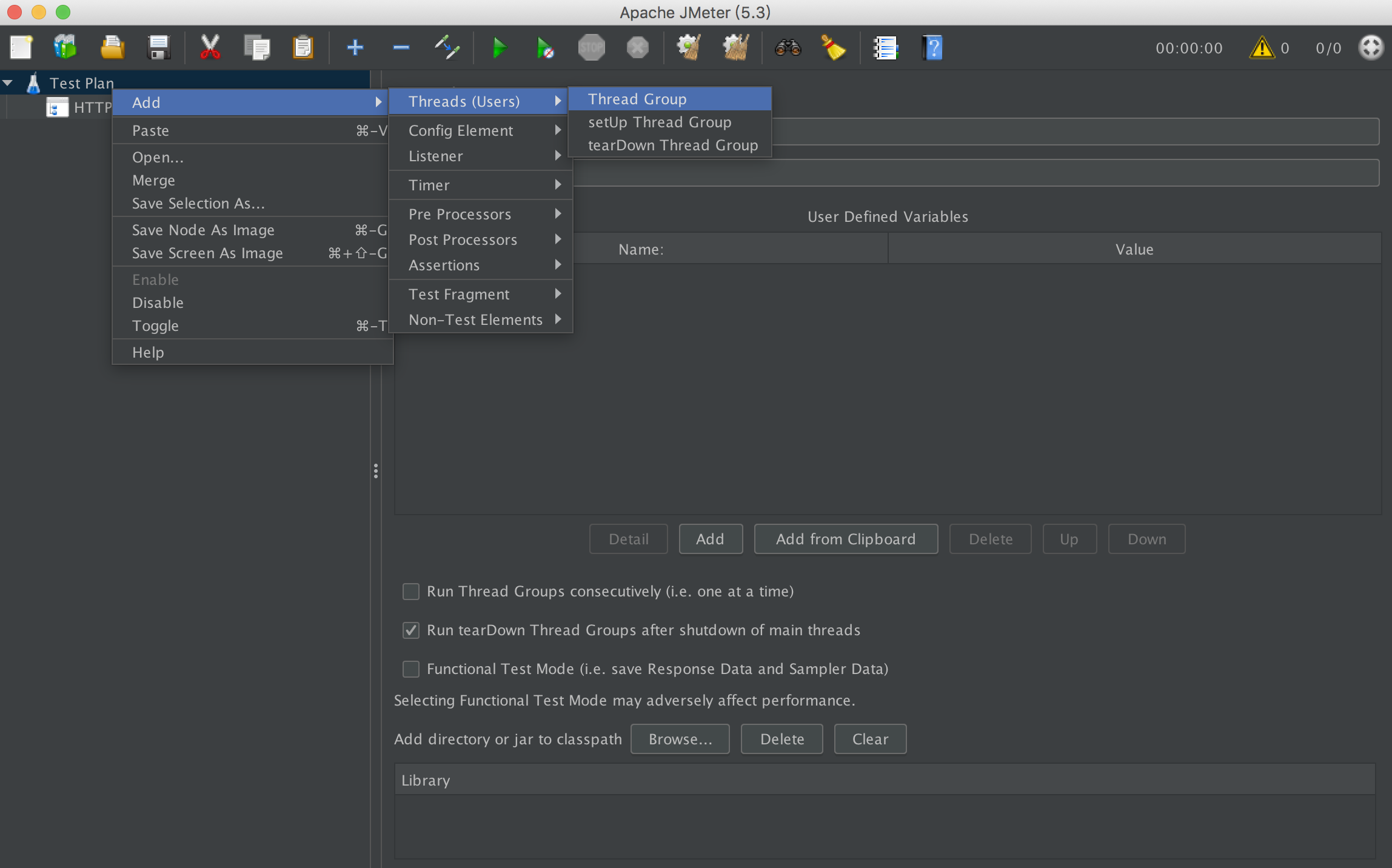Enable Functional Test Mode checkbox
The height and width of the screenshot is (868, 1392).
tap(411, 669)
